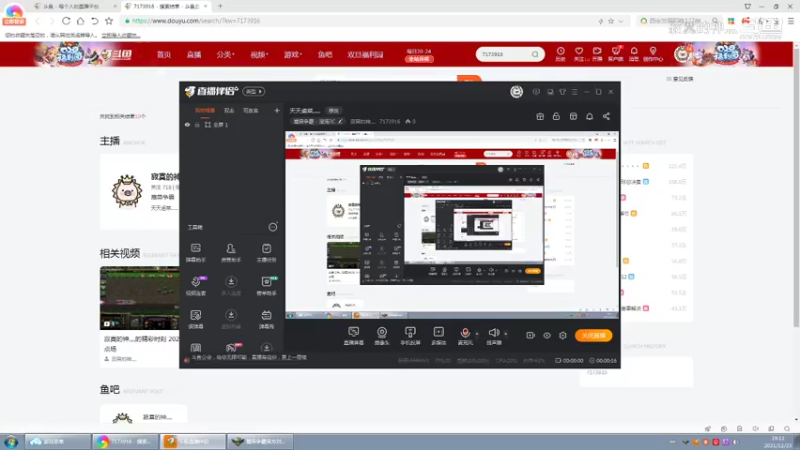
Task: Click the 客户端 client icon on Douyu header
Action: (x=615, y=54)
